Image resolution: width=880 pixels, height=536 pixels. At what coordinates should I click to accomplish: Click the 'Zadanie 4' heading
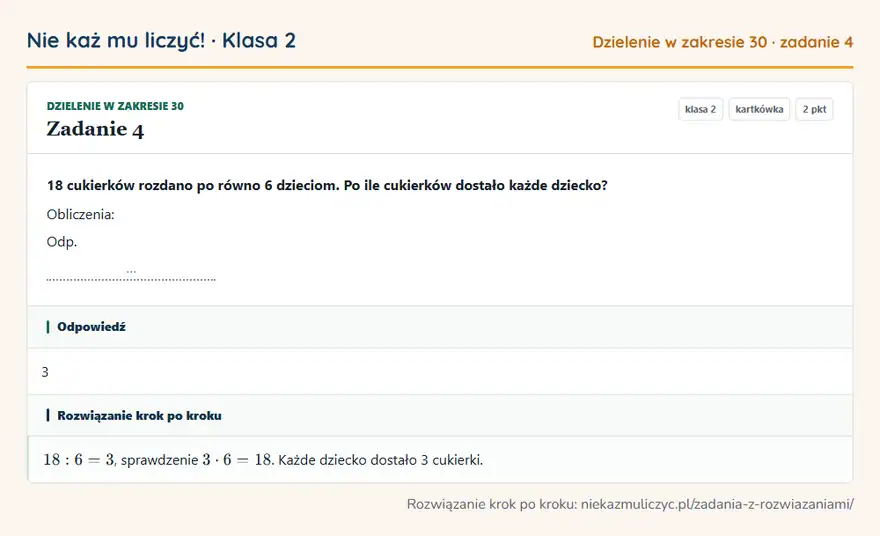pyautogui.click(x=95, y=129)
